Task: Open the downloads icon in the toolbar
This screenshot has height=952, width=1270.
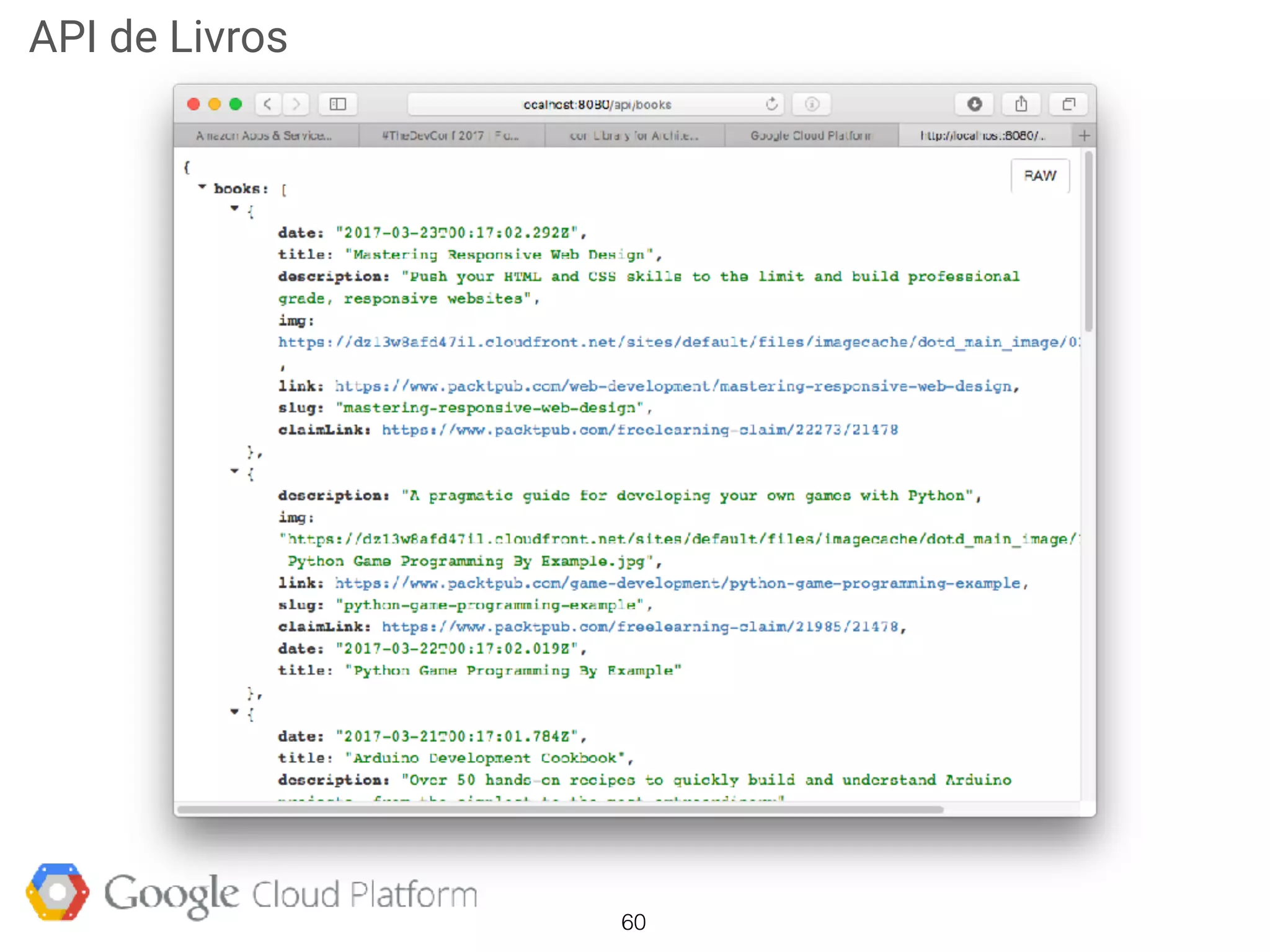Action: 974,104
